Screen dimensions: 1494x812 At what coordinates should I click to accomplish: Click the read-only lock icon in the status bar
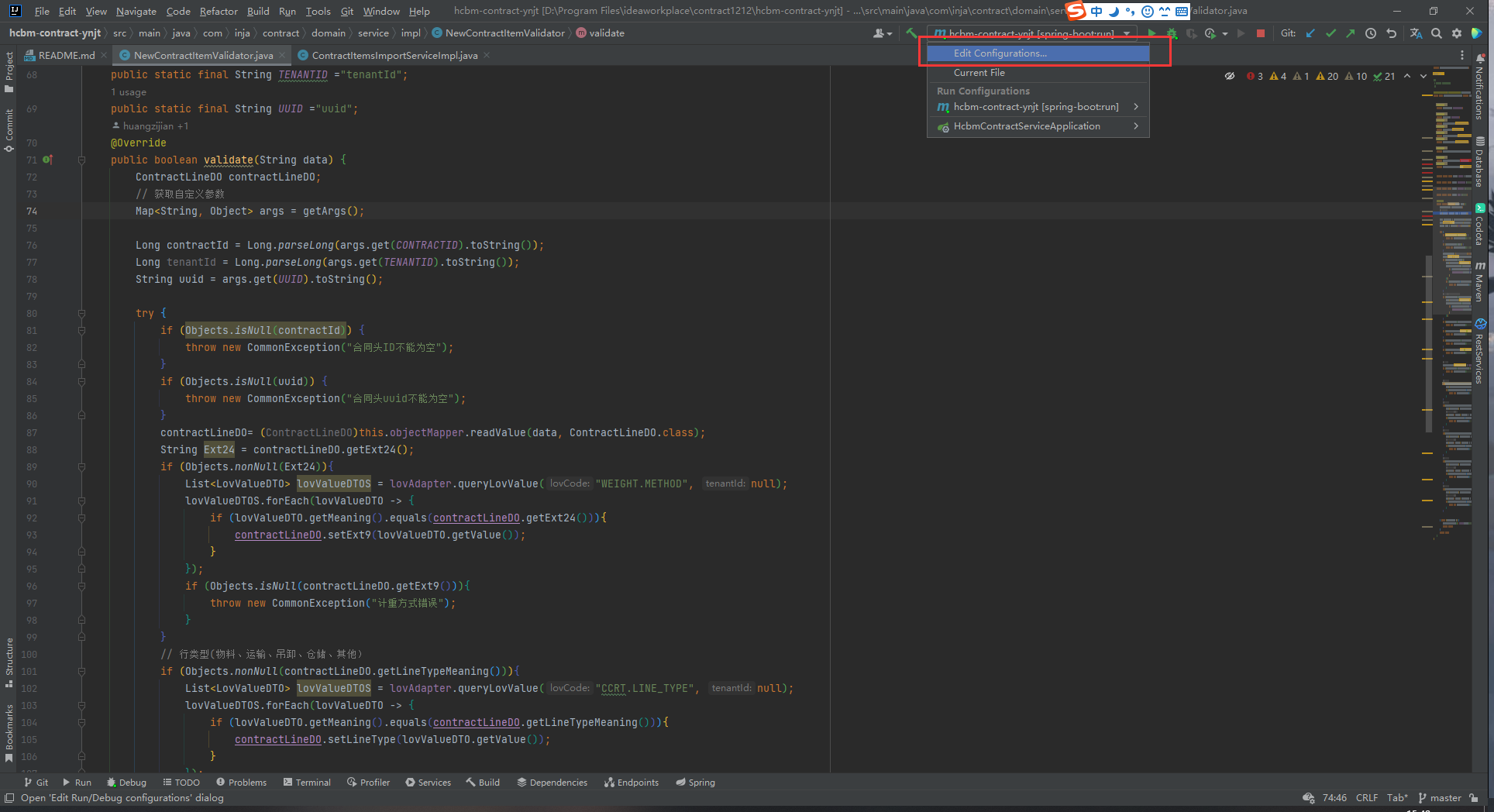(x=1473, y=798)
